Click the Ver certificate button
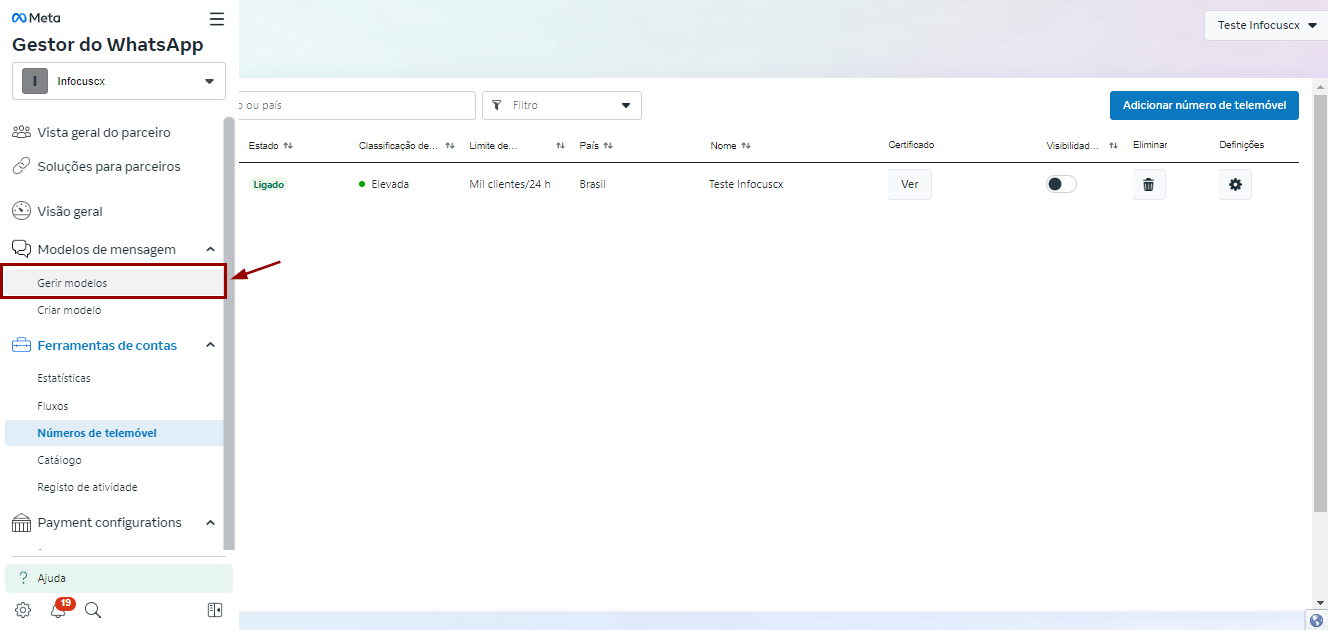 pos(909,185)
